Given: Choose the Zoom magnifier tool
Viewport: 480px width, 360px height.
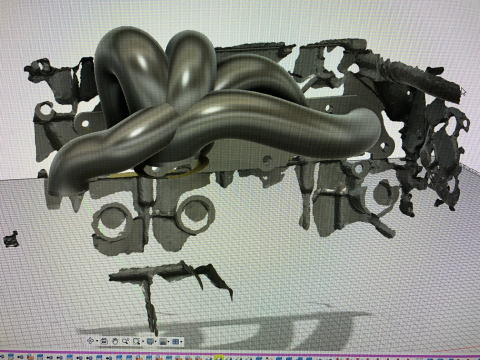Looking at the screenshot, I should (125, 341).
